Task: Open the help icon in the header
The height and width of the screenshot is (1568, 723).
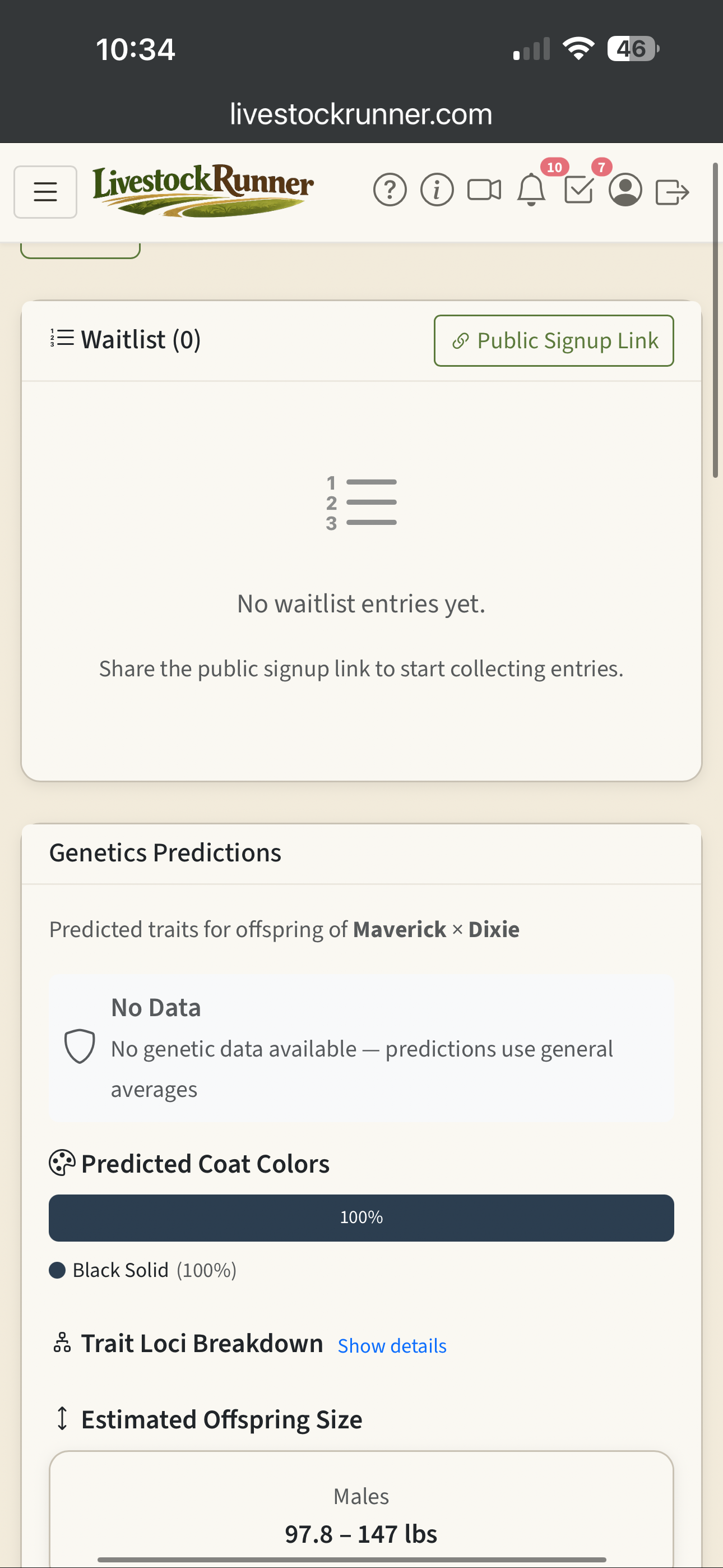Action: point(390,191)
